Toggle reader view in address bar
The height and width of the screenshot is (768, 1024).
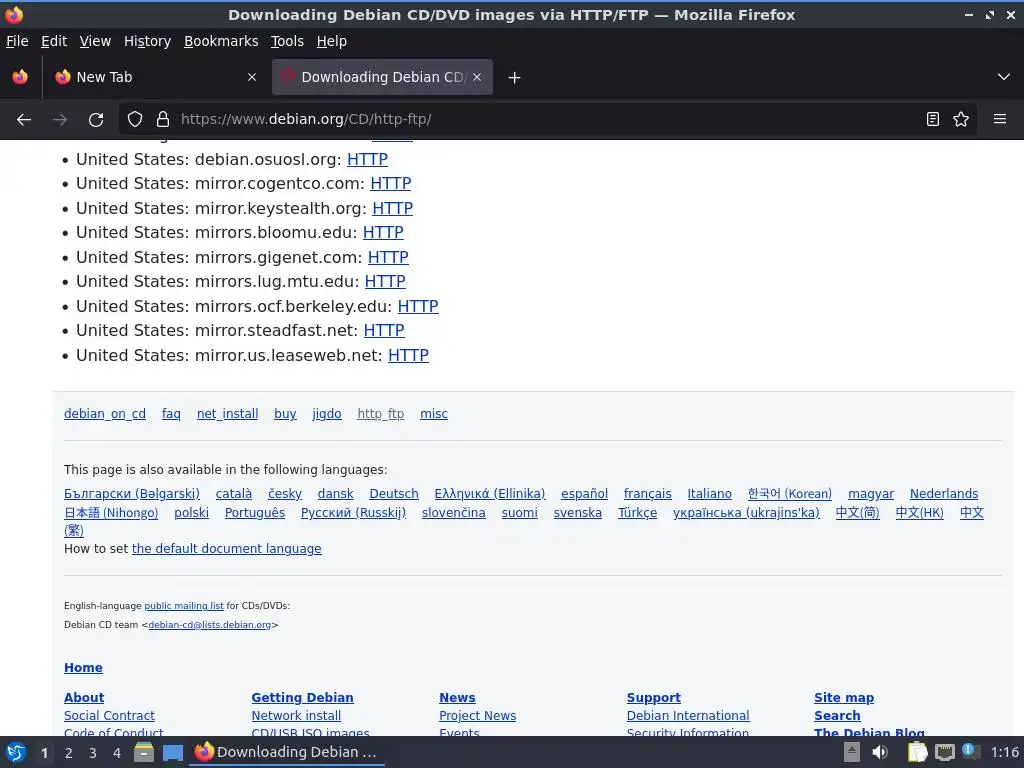click(933, 120)
